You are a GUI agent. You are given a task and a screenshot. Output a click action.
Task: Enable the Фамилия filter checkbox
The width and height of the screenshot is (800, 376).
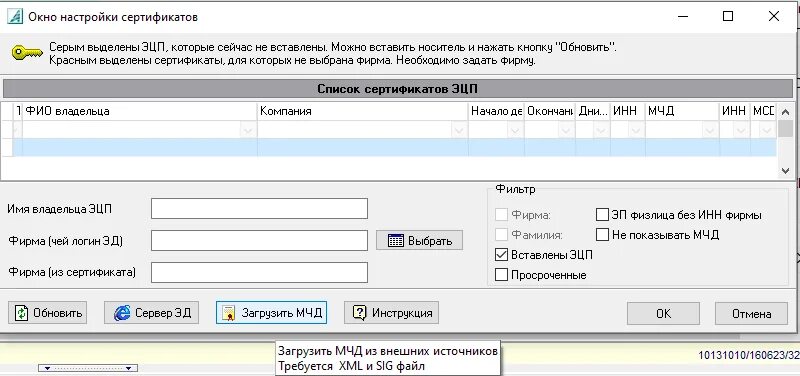[502, 235]
